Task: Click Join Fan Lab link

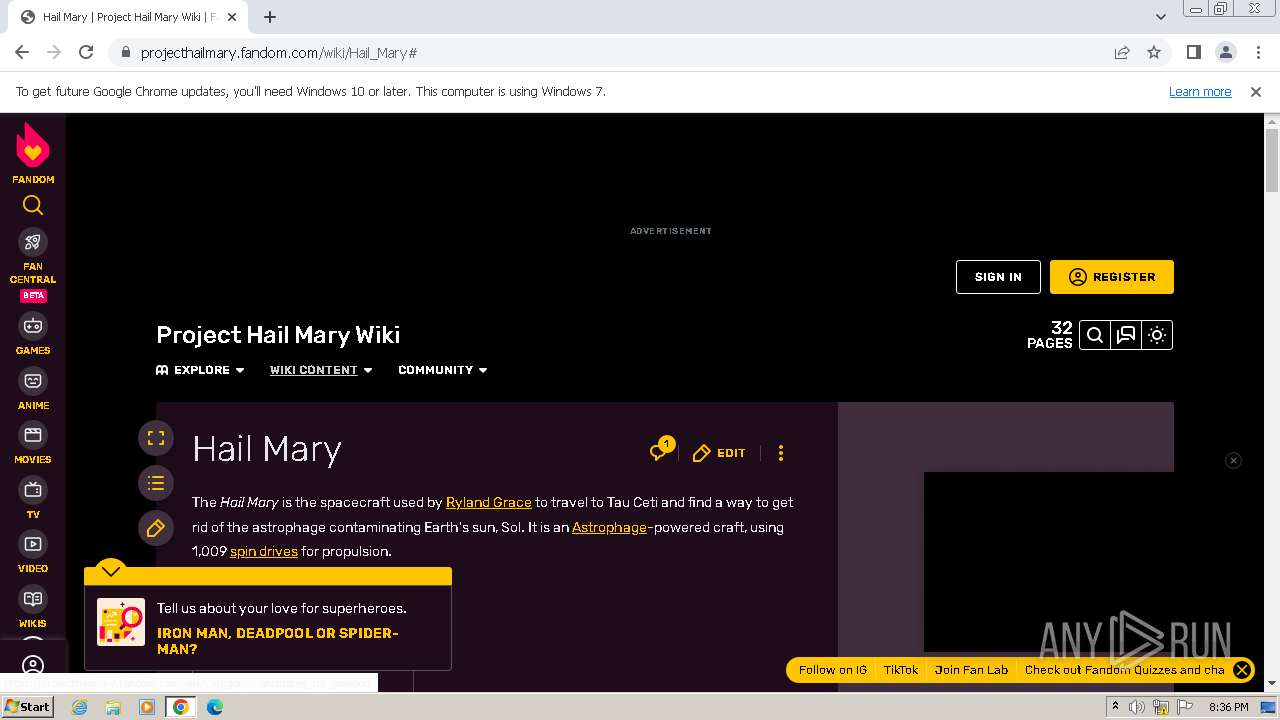Action: 971,670
